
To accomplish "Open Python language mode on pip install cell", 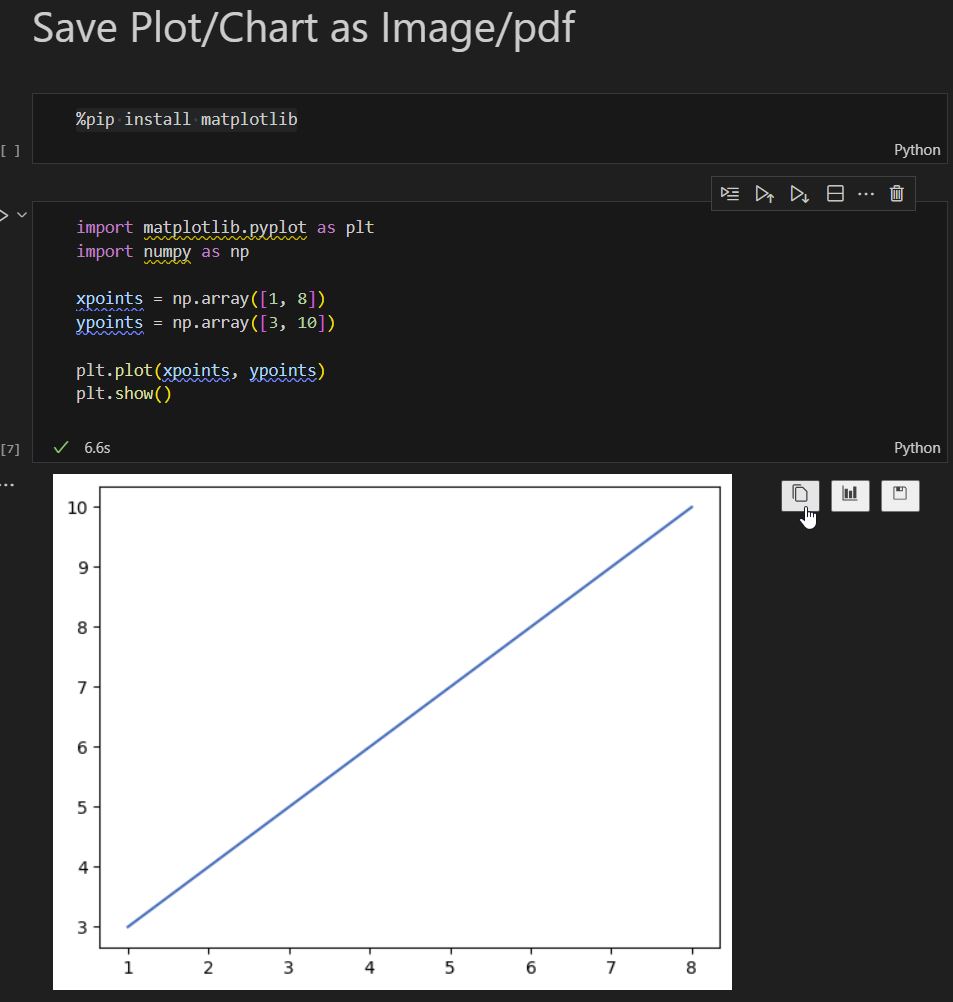I will [x=916, y=149].
